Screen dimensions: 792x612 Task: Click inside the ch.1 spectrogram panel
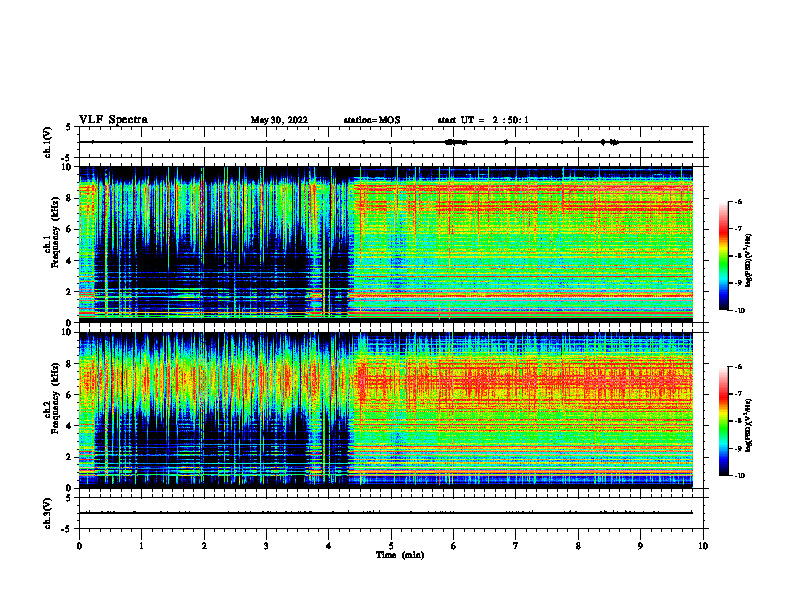click(x=386, y=244)
